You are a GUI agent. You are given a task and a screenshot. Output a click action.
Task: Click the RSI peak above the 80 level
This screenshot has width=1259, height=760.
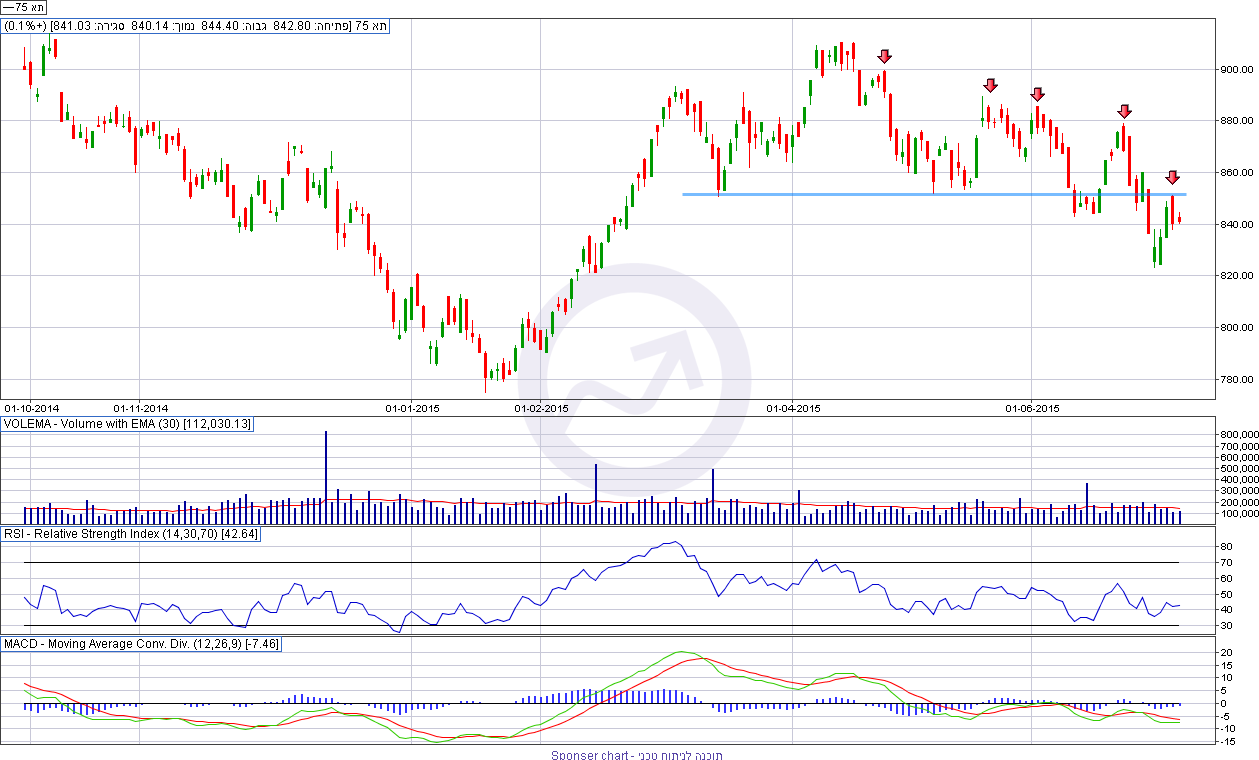pyautogui.click(x=675, y=543)
